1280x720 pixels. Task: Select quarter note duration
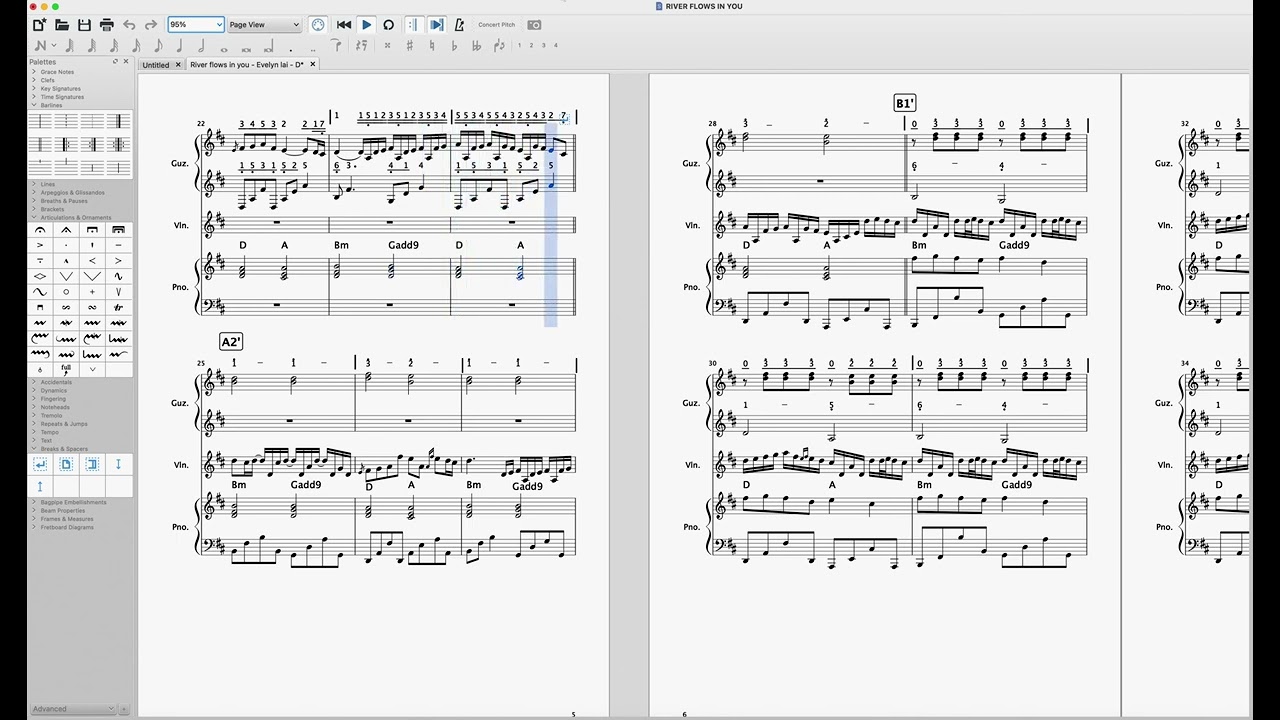[x=180, y=45]
